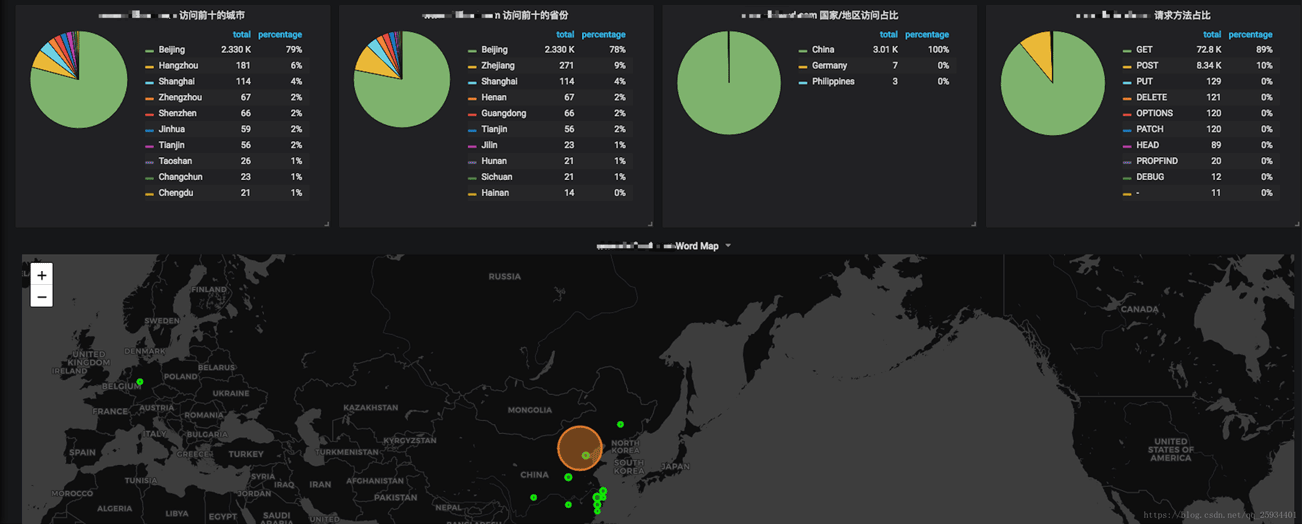Toggle the Germany series in the legend
This screenshot has width=1302, height=524.
point(829,66)
